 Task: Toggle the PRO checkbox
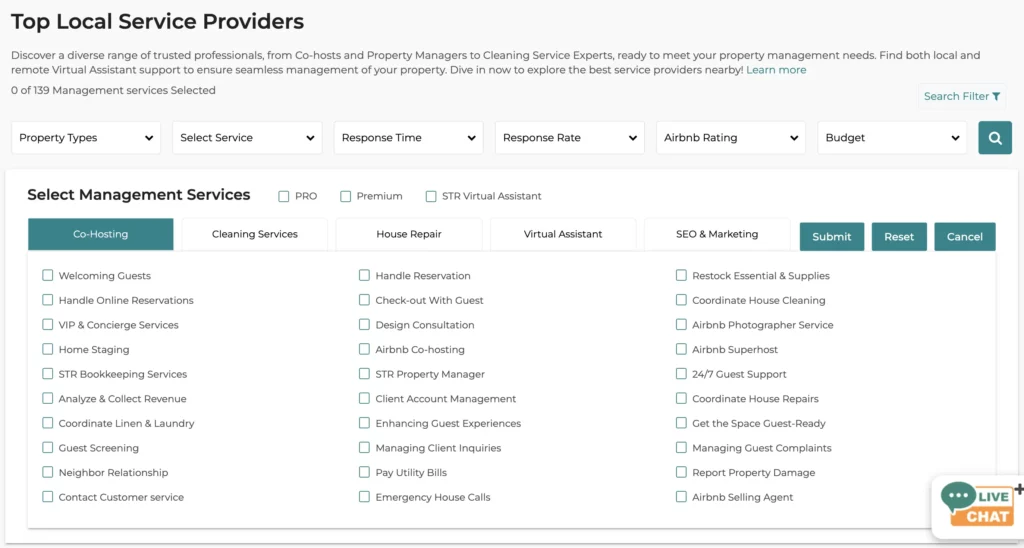pyautogui.click(x=284, y=196)
